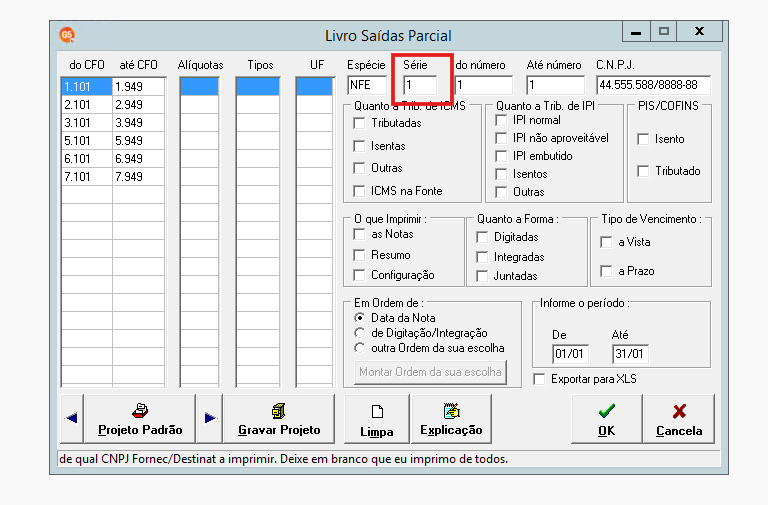Clear the form with Limpa
Image resolution: width=768 pixels, height=505 pixels.
(x=377, y=419)
